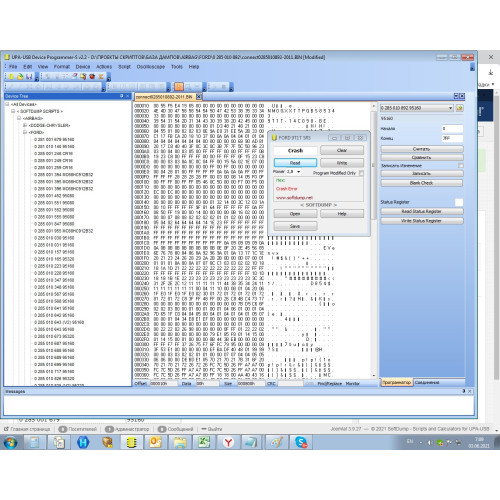Viewport: 500px width, 500px height.
Task: Click the red bug icon in toolbar
Action: tap(92, 77)
